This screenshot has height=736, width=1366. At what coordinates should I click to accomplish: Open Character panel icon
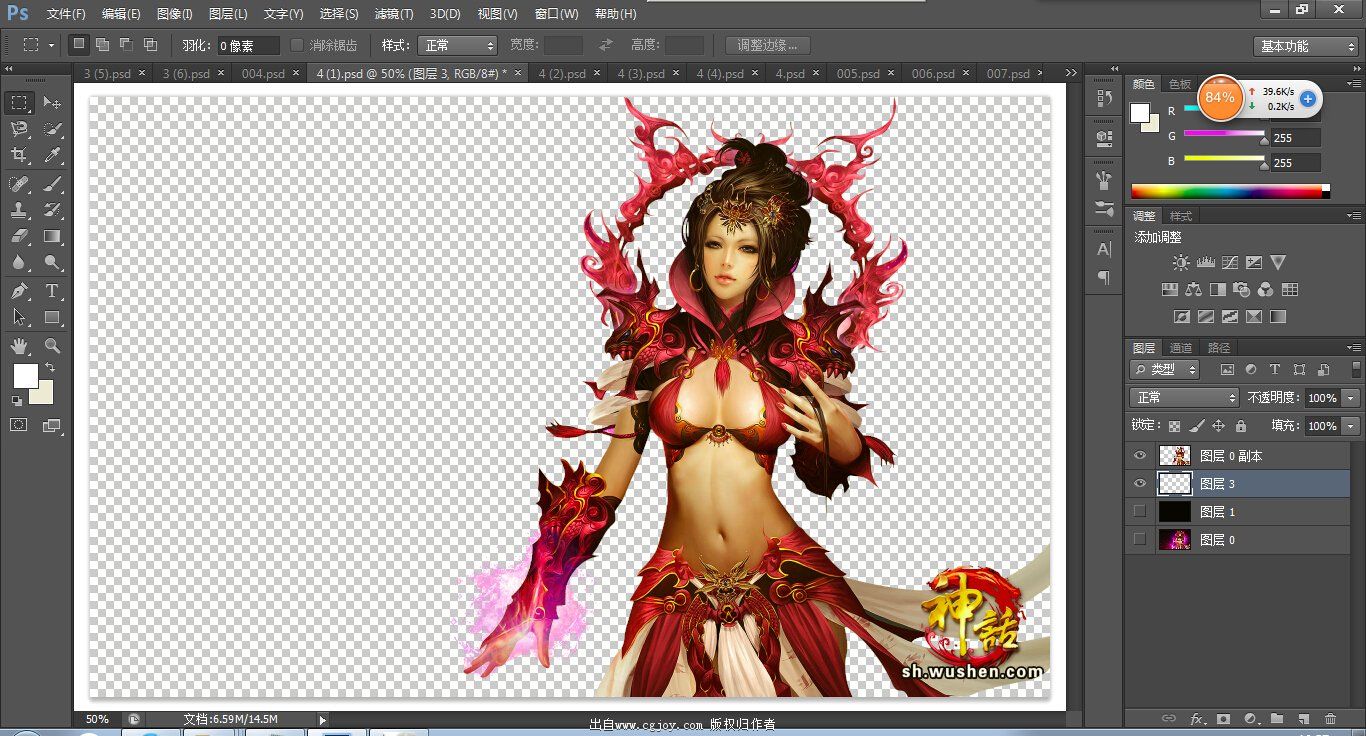click(x=1104, y=249)
